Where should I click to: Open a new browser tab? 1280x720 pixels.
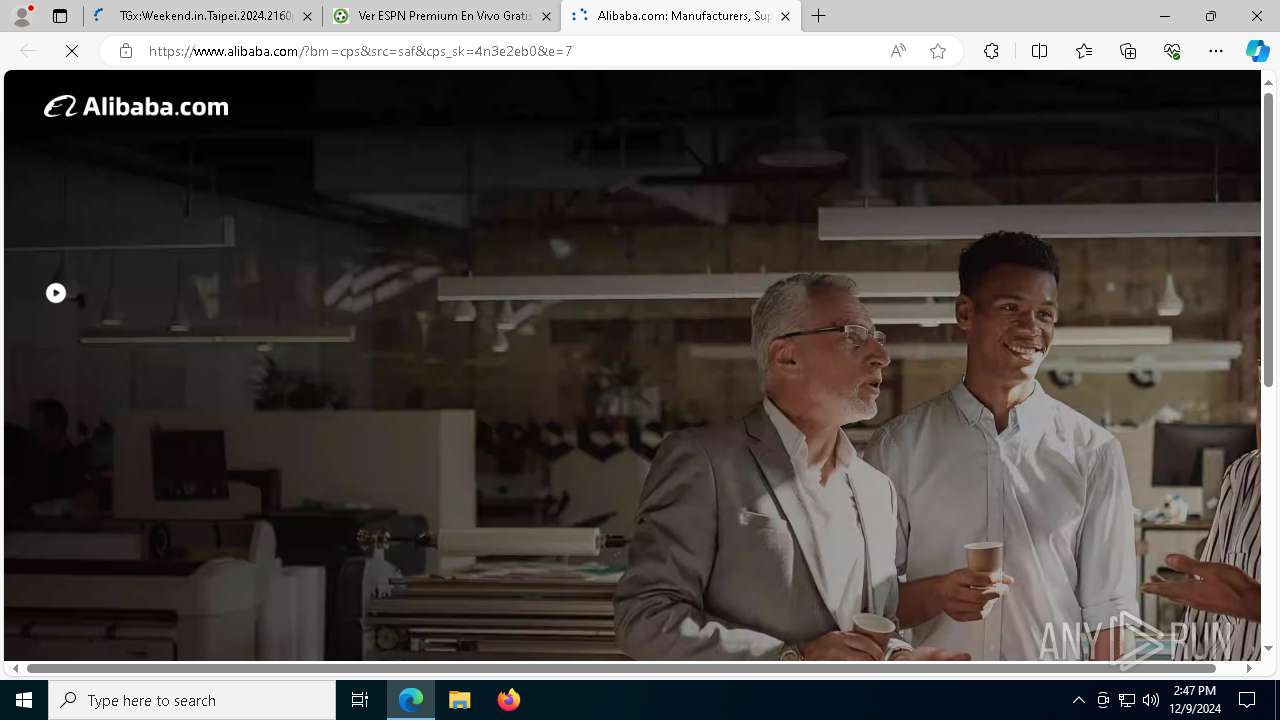(819, 16)
